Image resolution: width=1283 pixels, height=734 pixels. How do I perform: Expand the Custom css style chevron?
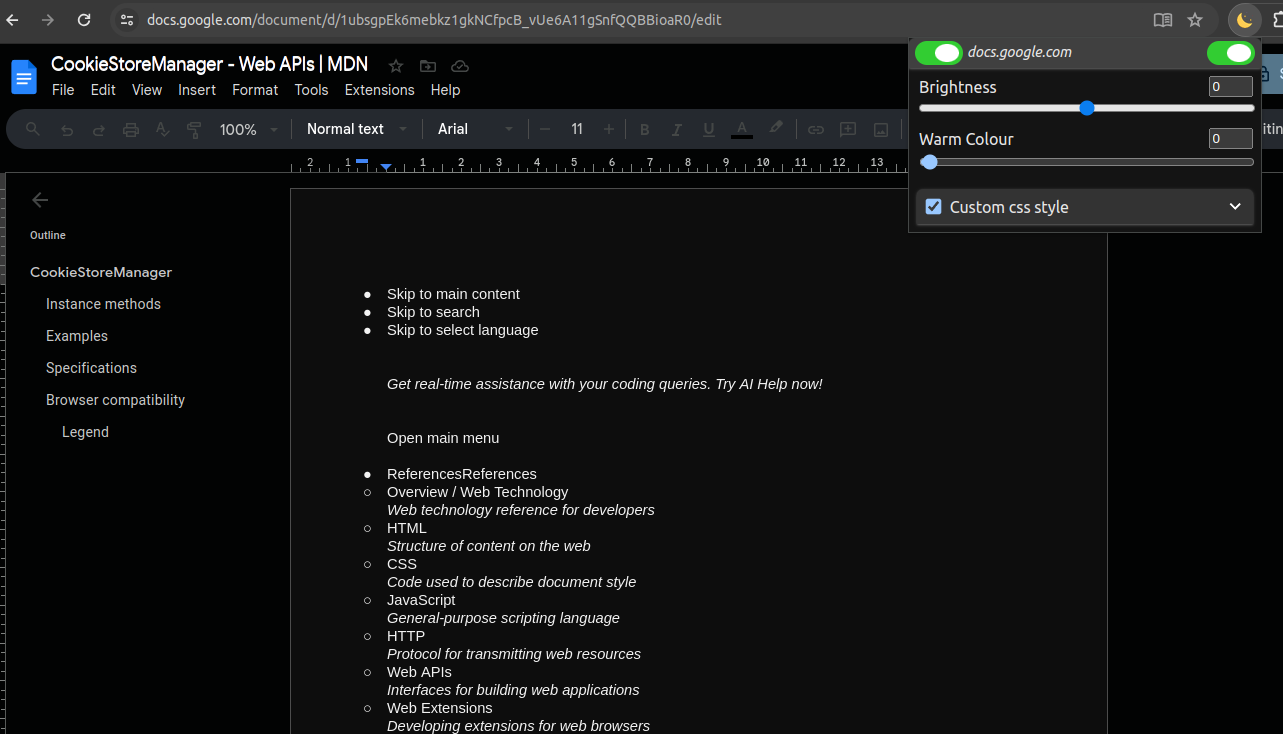pyautogui.click(x=1235, y=207)
